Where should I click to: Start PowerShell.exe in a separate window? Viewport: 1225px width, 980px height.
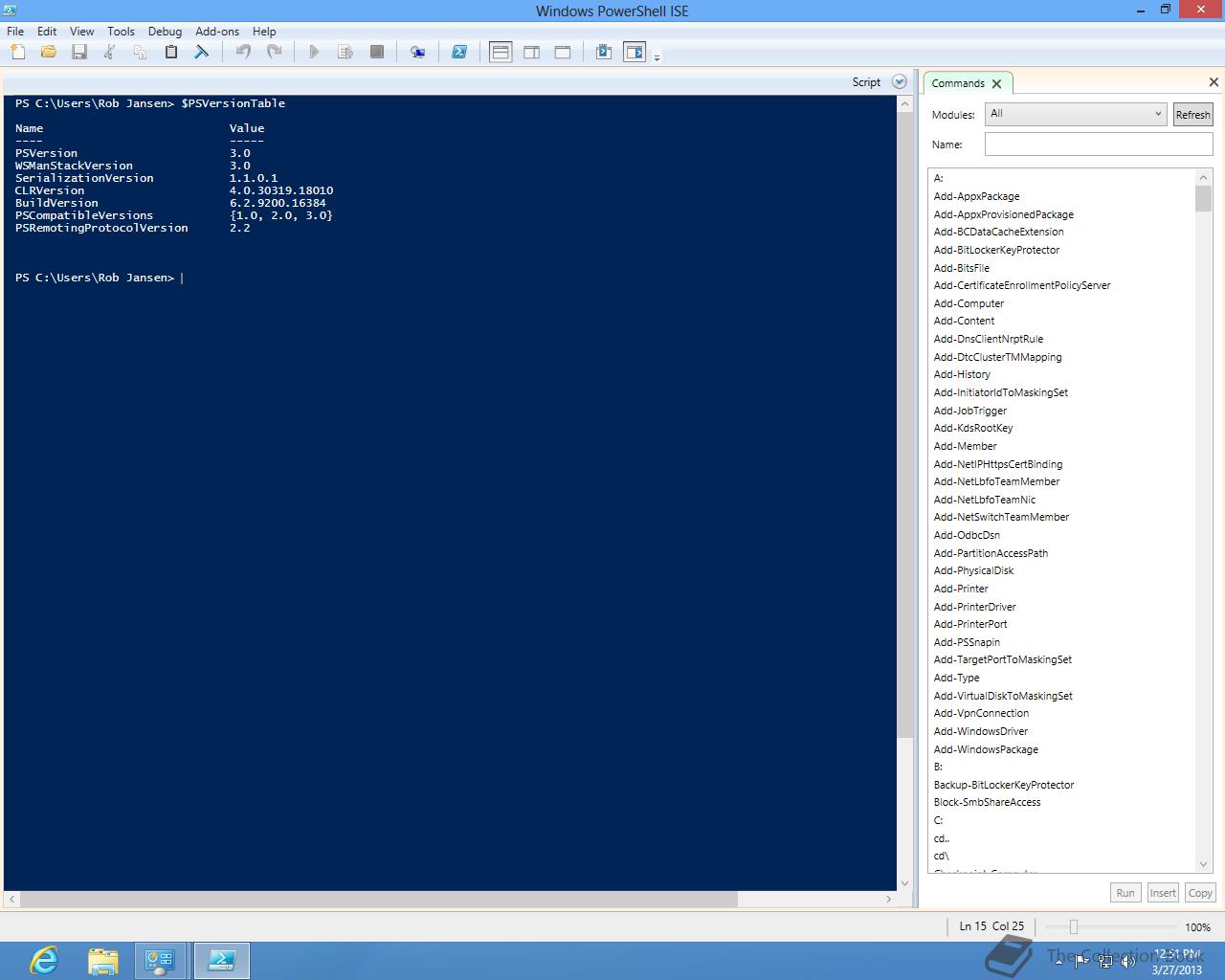pyautogui.click(x=459, y=53)
